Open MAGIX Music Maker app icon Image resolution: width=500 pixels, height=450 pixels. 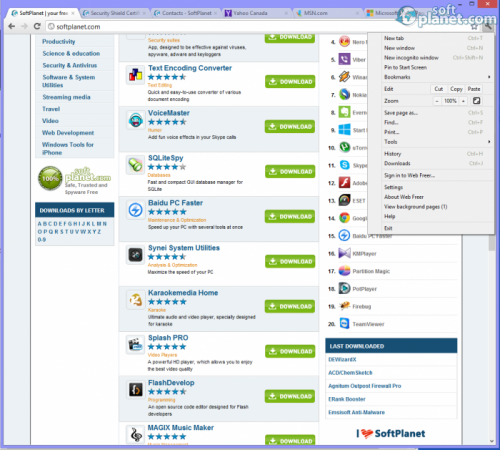click(136, 435)
